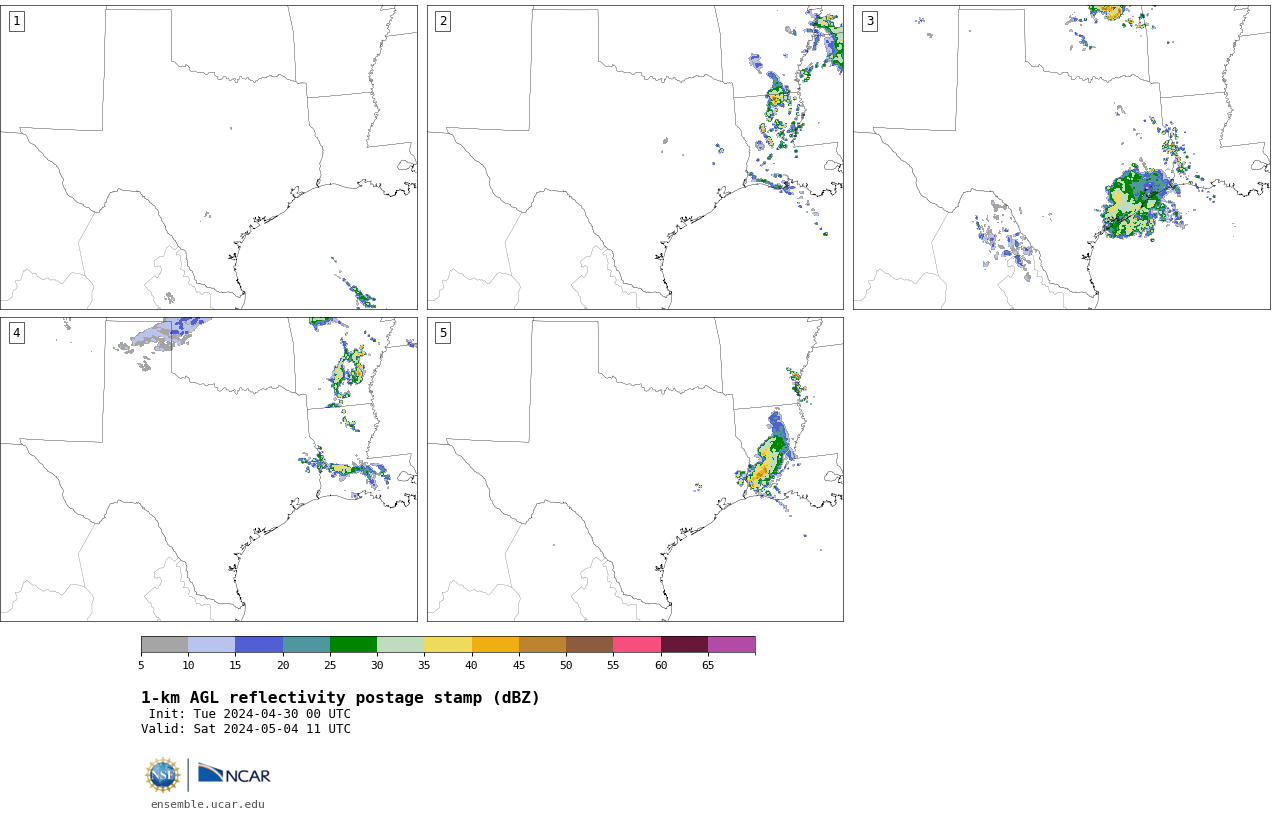Click the 'Valid: Sat 2024-05-04 11 UTC' line
This screenshot has height=815, width=1280.
pos(246,729)
